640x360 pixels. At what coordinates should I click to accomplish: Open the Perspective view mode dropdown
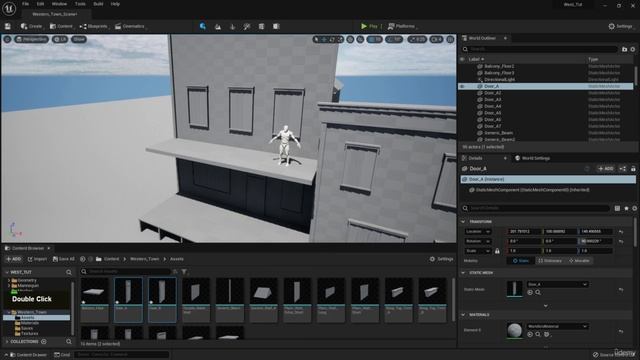click(x=31, y=39)
